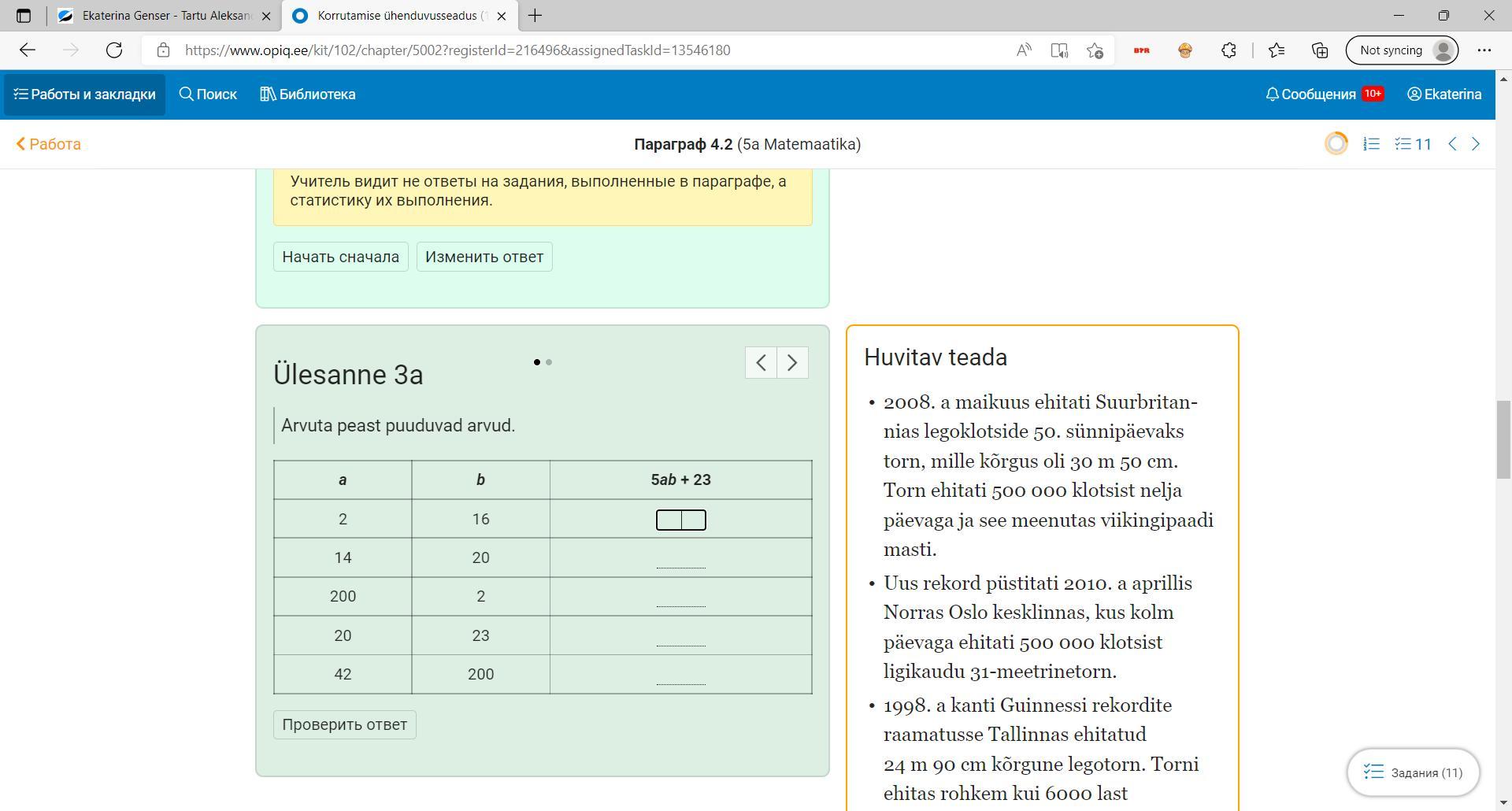The height and width of the screenshot is (811, 1512).
Task: Expand Работы и закладки menu
Action: tap(84, 94)
